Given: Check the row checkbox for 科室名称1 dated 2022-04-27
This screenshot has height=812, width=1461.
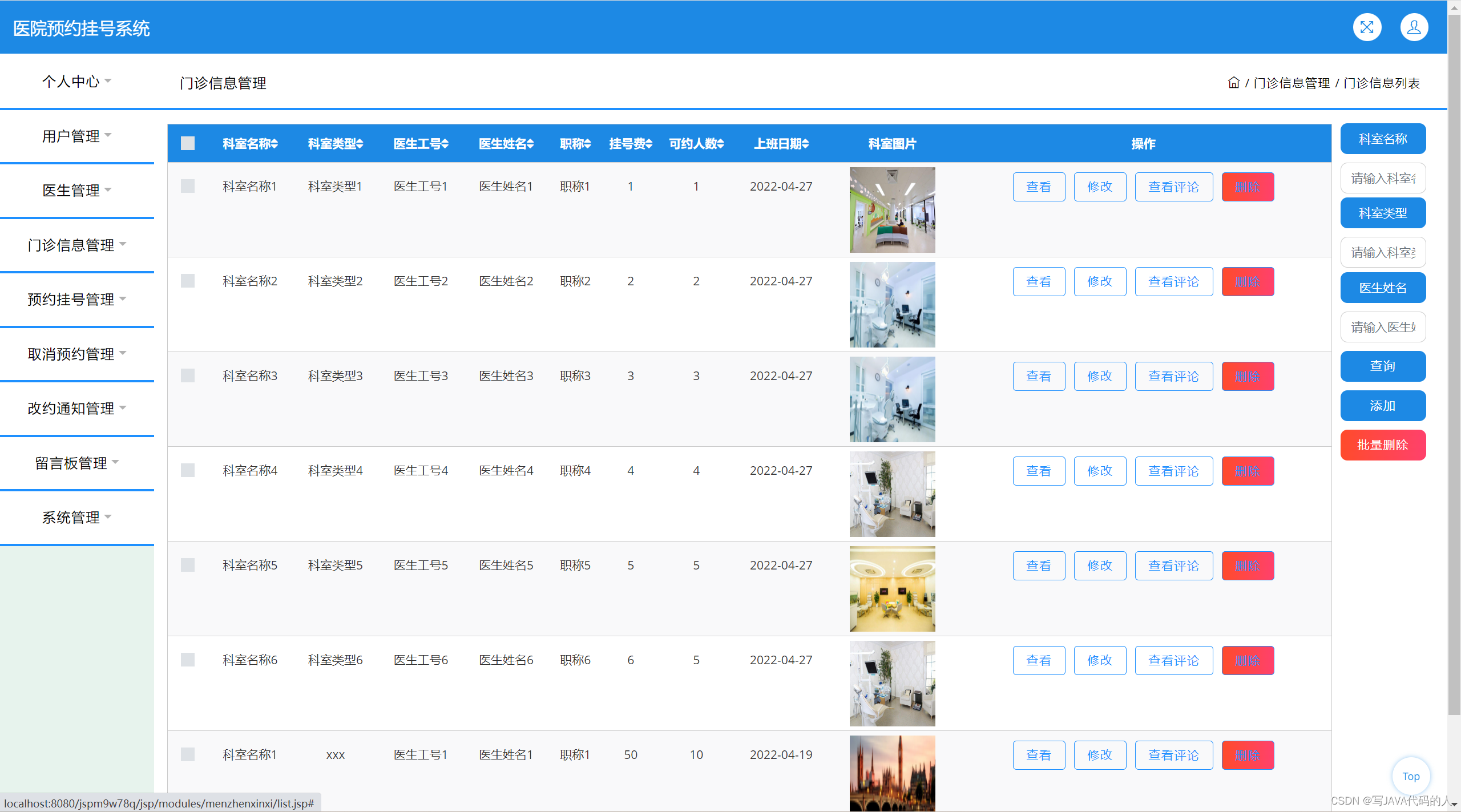Looking at the screenshot, I should pos(188,186).
